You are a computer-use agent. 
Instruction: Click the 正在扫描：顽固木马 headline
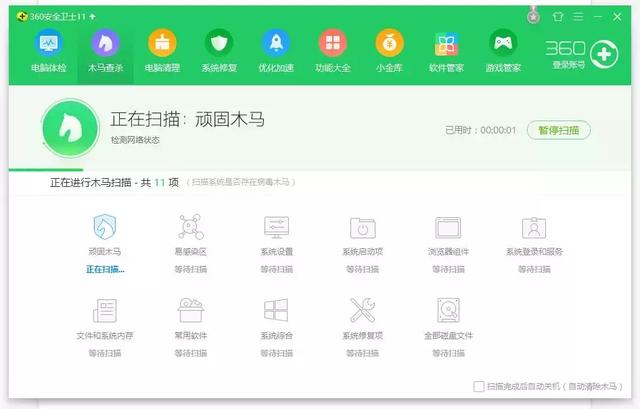187,119
